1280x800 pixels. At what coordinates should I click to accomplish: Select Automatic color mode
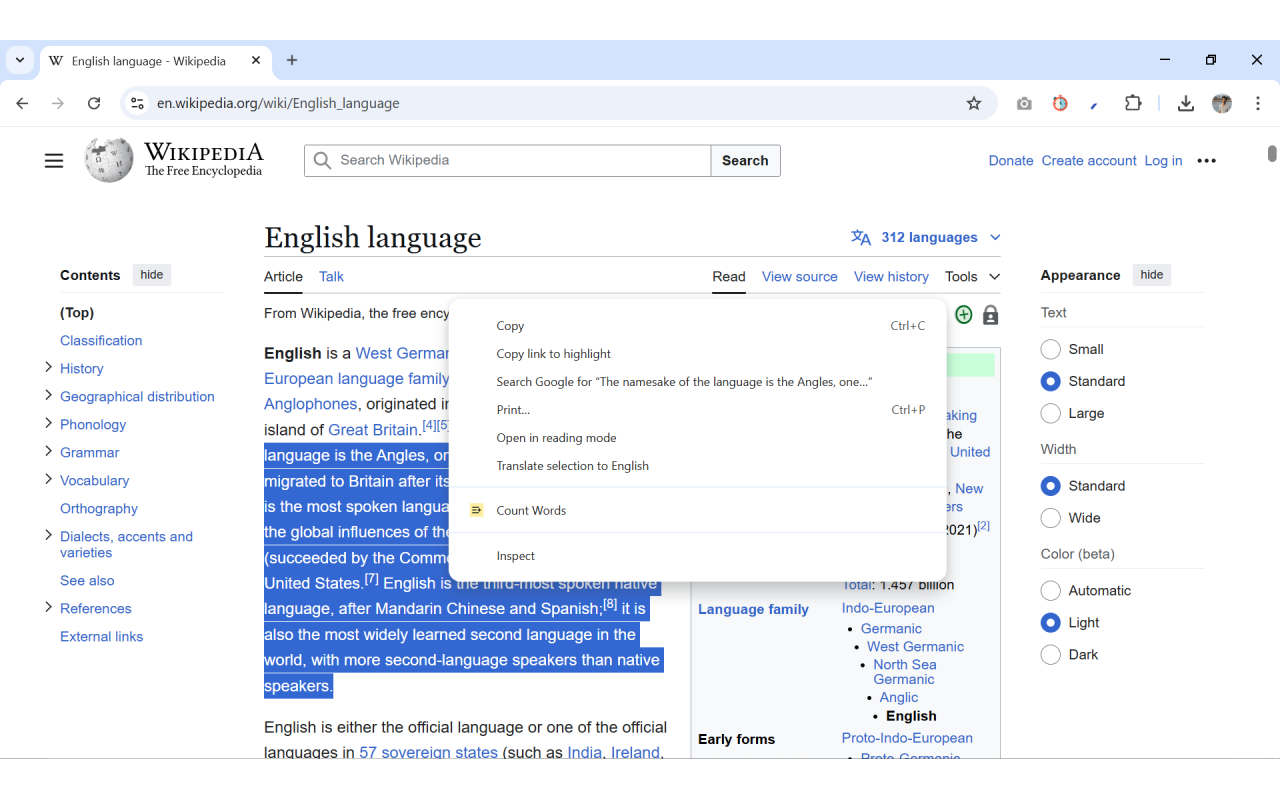(x=1050, y=590)
